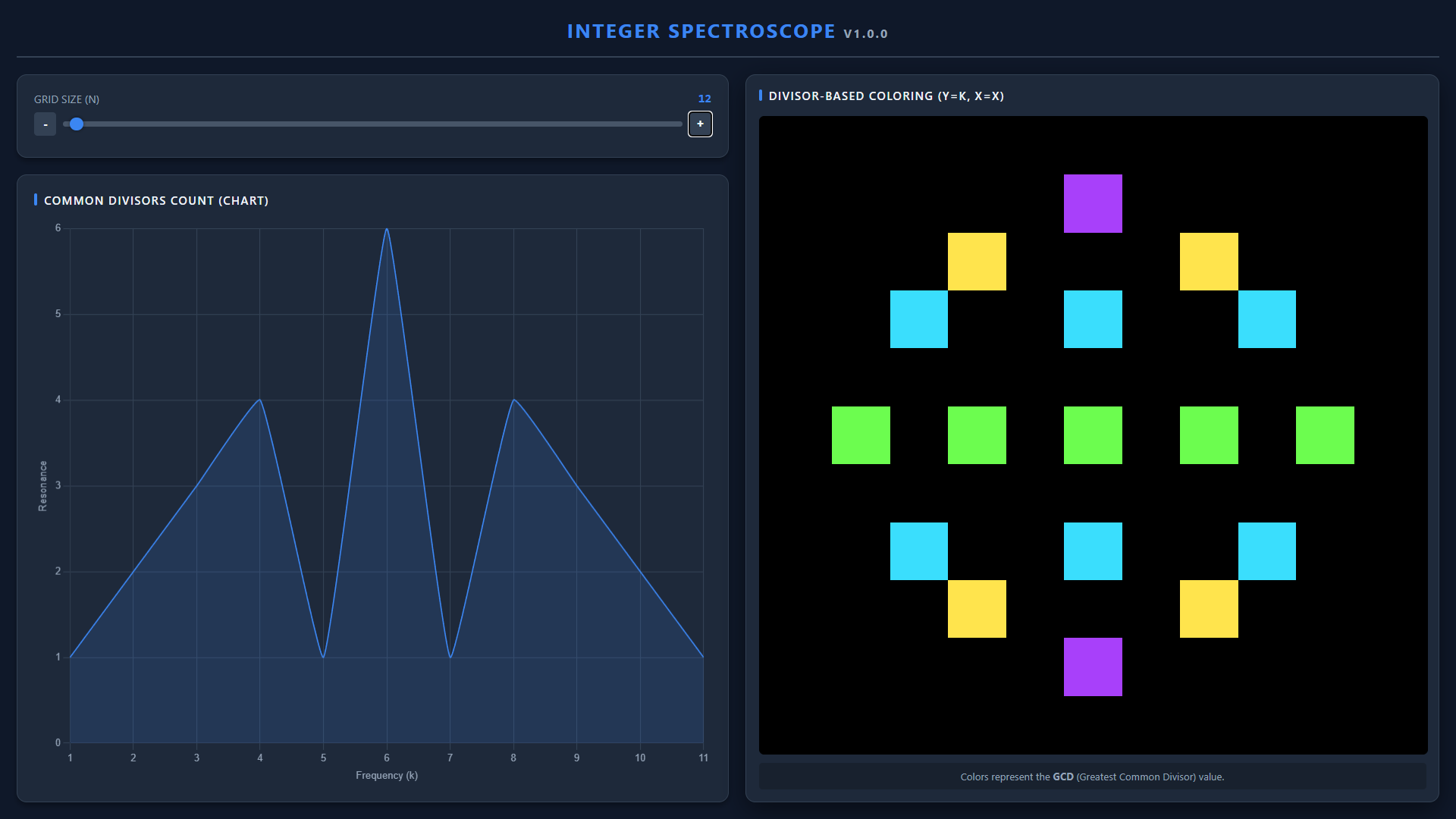Click the upper-left cyan square

coord(918,319)
